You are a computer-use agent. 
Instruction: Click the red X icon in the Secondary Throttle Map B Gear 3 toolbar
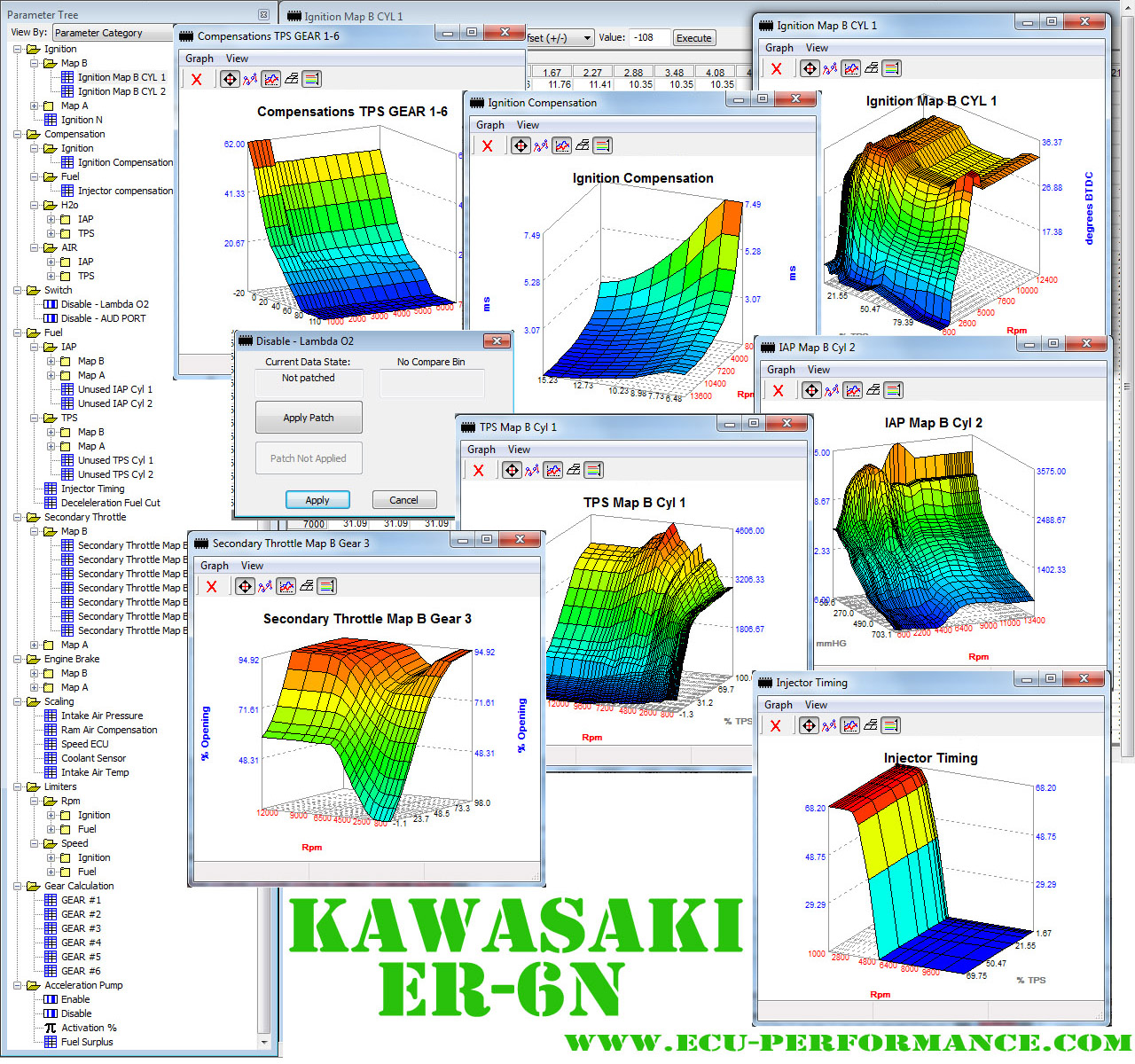212,587
